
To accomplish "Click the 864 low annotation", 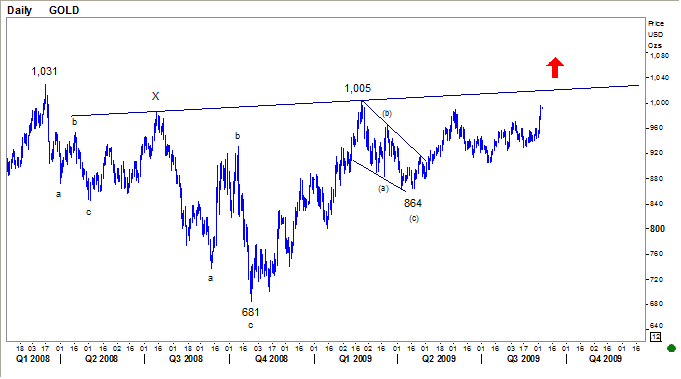I will point(413,203).
